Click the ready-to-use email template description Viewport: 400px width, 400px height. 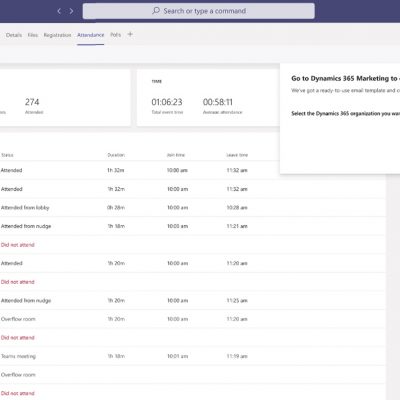pos(345,90)
